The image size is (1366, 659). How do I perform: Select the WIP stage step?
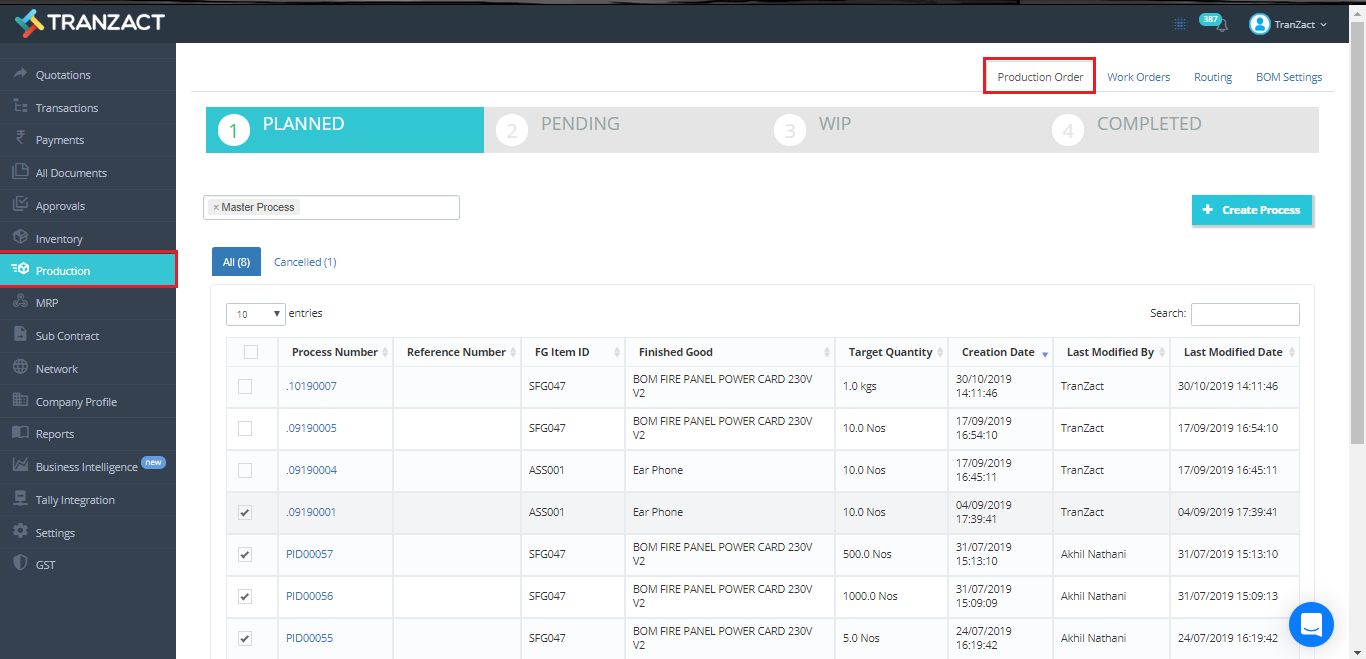pos(901,130)
